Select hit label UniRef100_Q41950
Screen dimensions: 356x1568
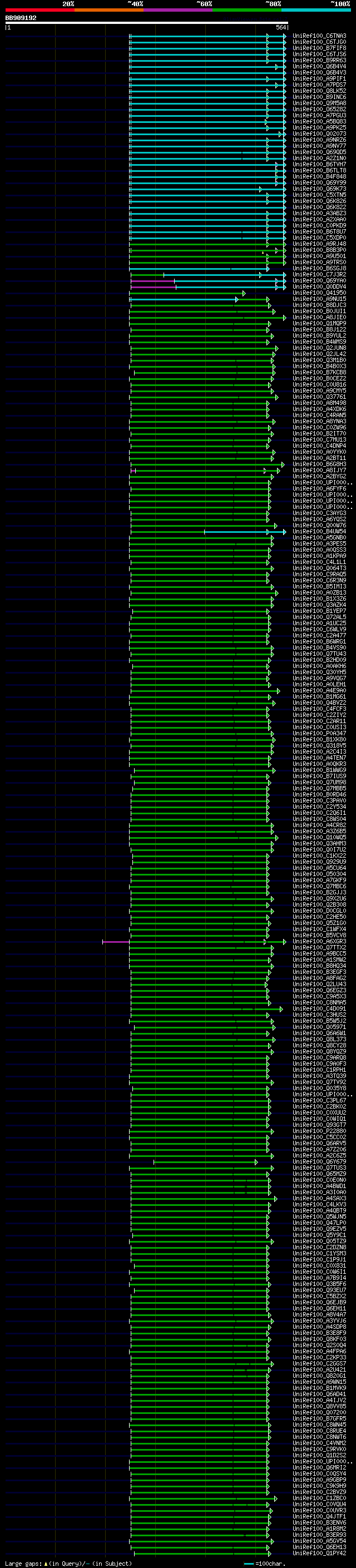(319, 293)
